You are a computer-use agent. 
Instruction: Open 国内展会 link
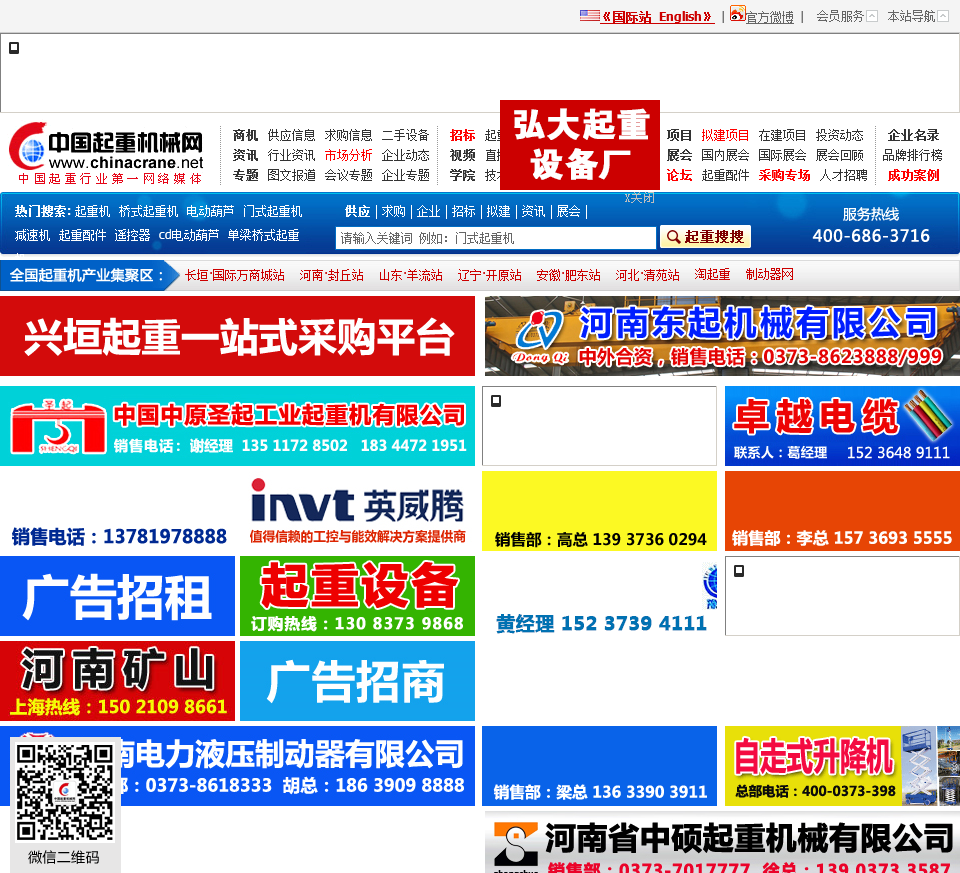click(x=725, y=155)
